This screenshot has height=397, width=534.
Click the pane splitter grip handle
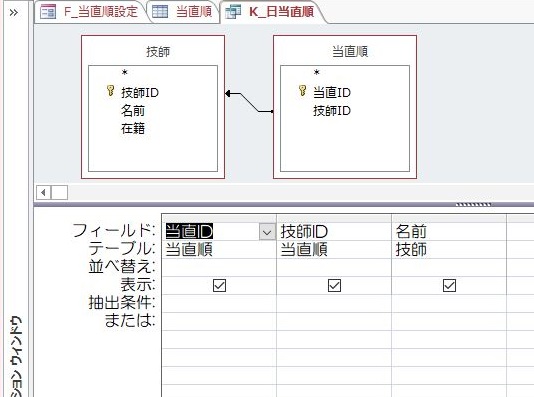point(473,205)
